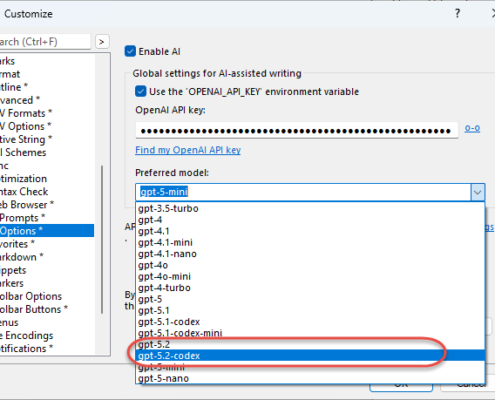Click the show/hide key link beside the API key field
495x400 pixels.
[472, 128]
